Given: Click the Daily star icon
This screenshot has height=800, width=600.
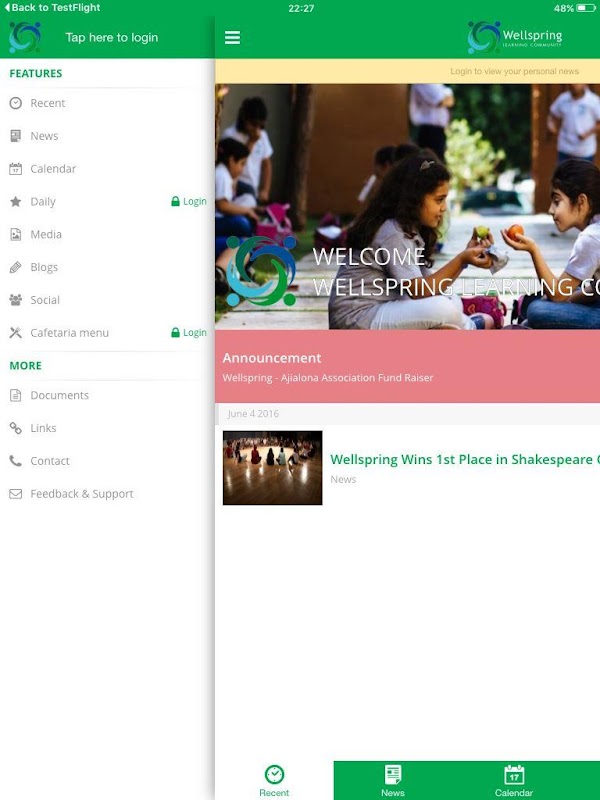Looking at the screenshot, I should 16,202.
